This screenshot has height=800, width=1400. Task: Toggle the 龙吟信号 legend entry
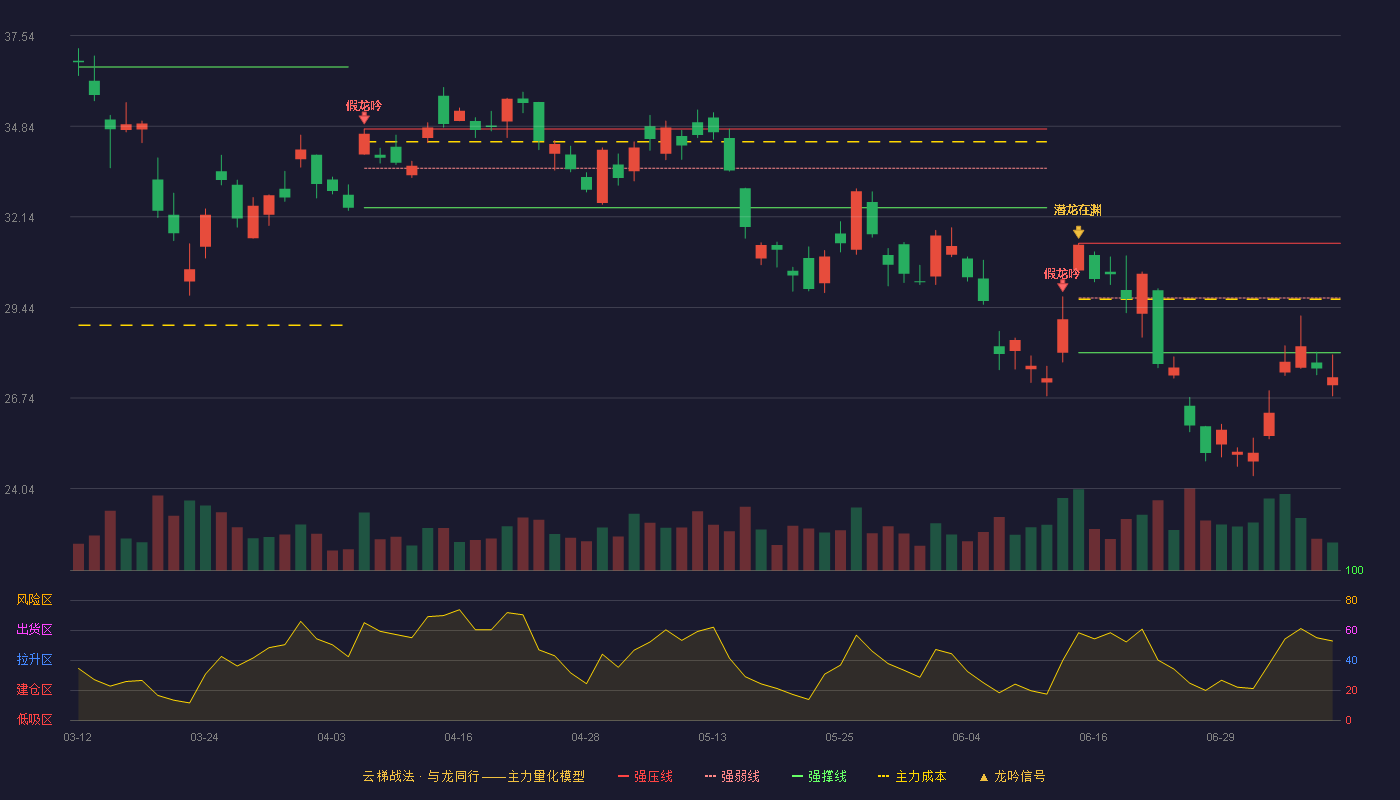click(x=1019, y=777)
